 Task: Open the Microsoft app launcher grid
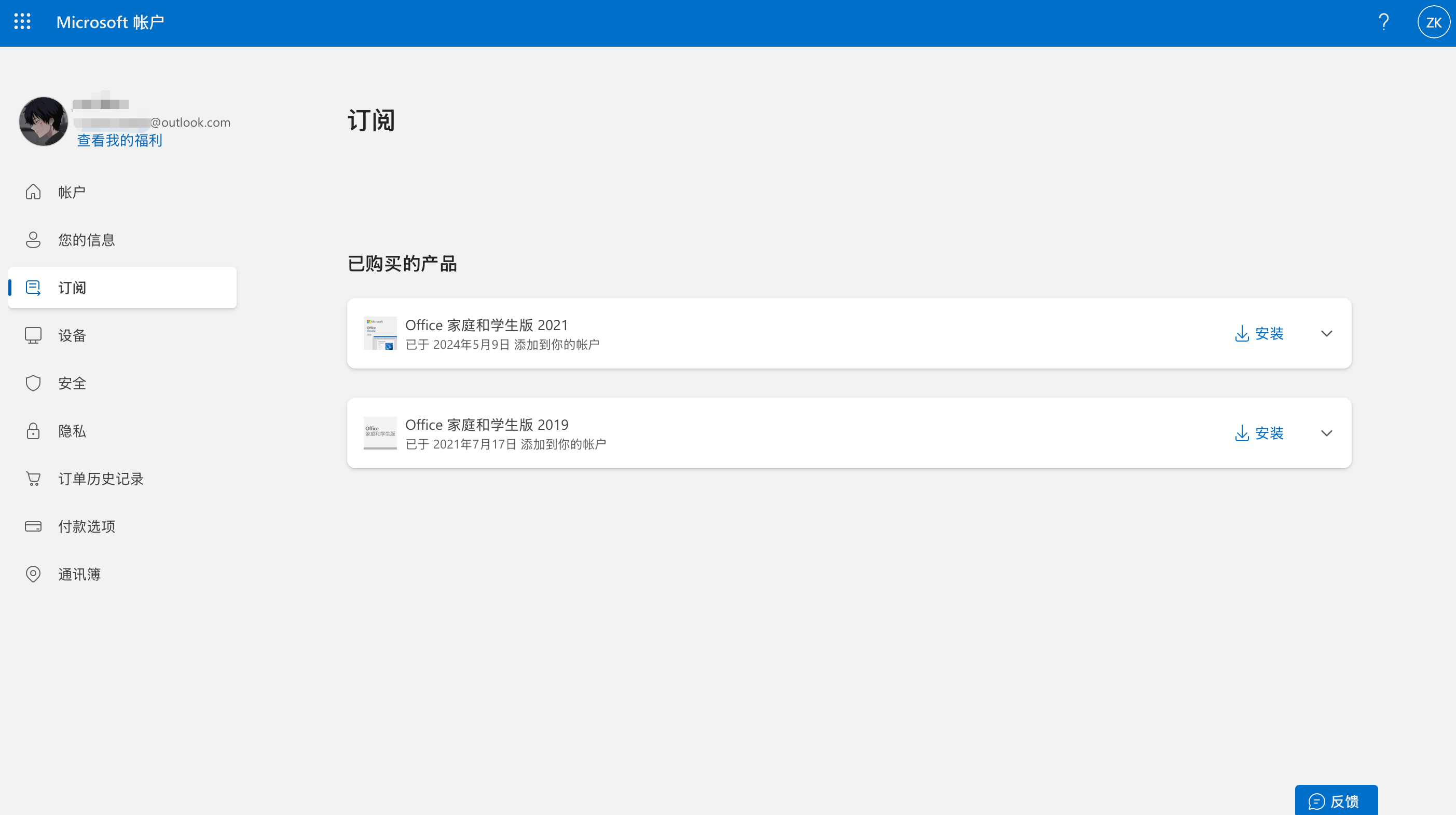pyautogui.click(x=22, y=21)
